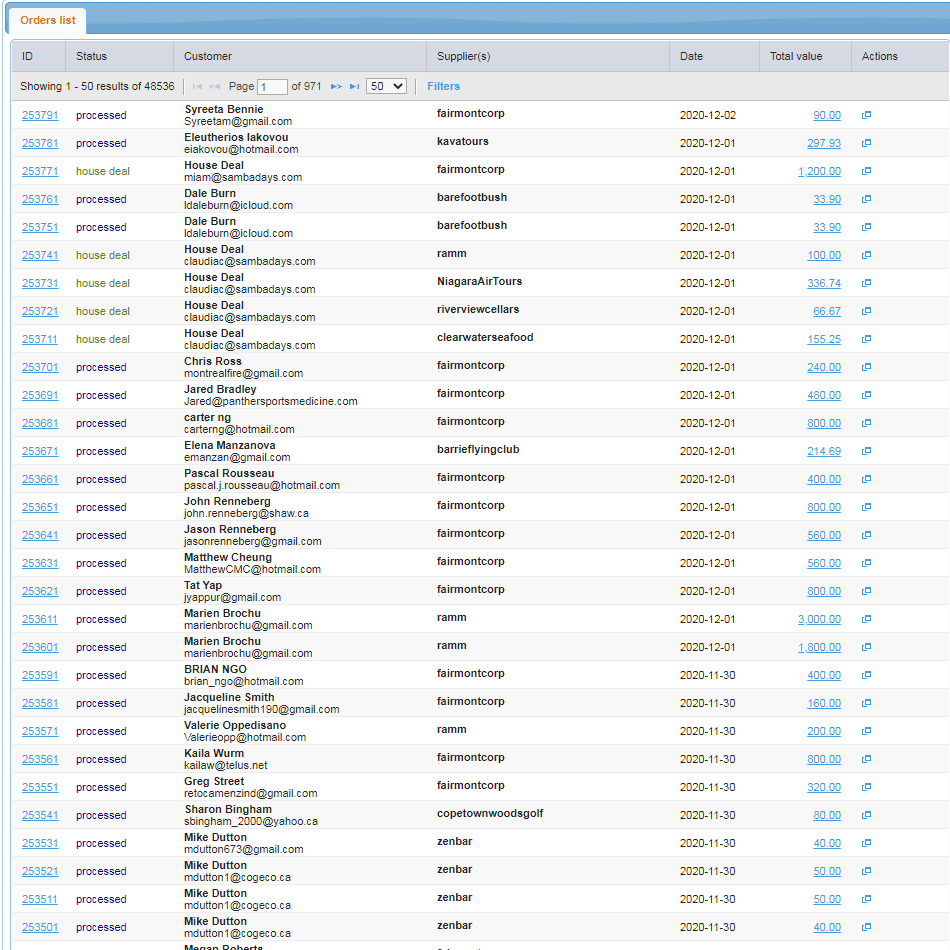Open action icon for order 253501

866,927
